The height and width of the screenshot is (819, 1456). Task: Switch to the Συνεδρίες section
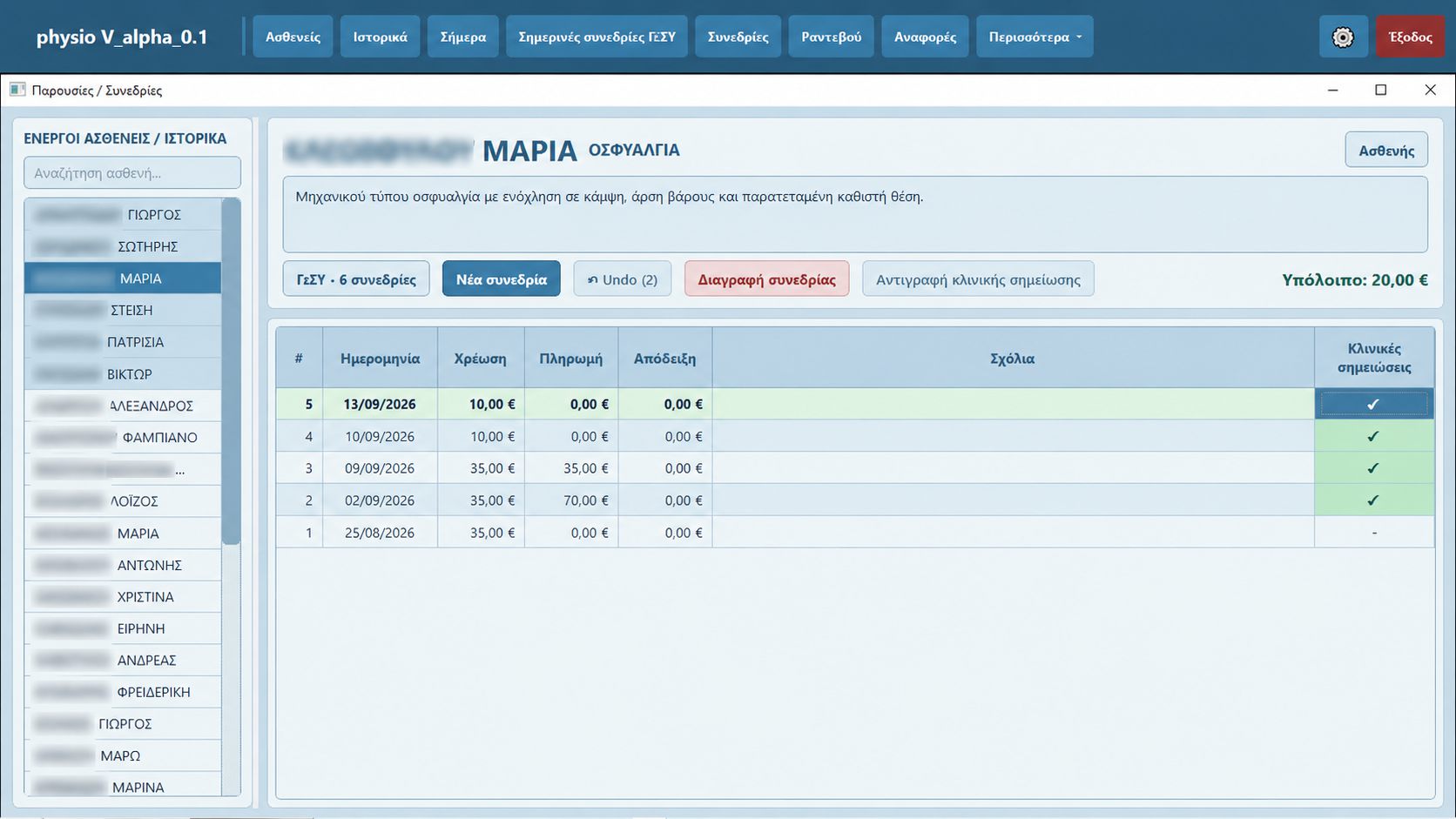coord(738,37)
